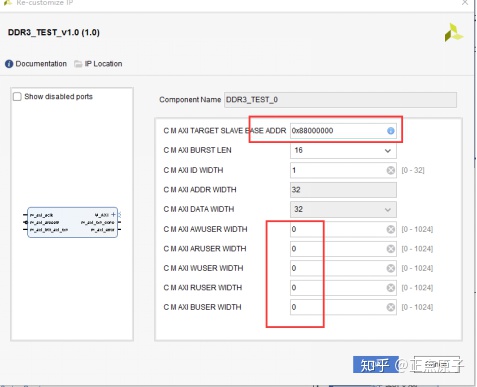
Task: Clear the WUSER WIDTH value
Action: (x=390, y=268)
